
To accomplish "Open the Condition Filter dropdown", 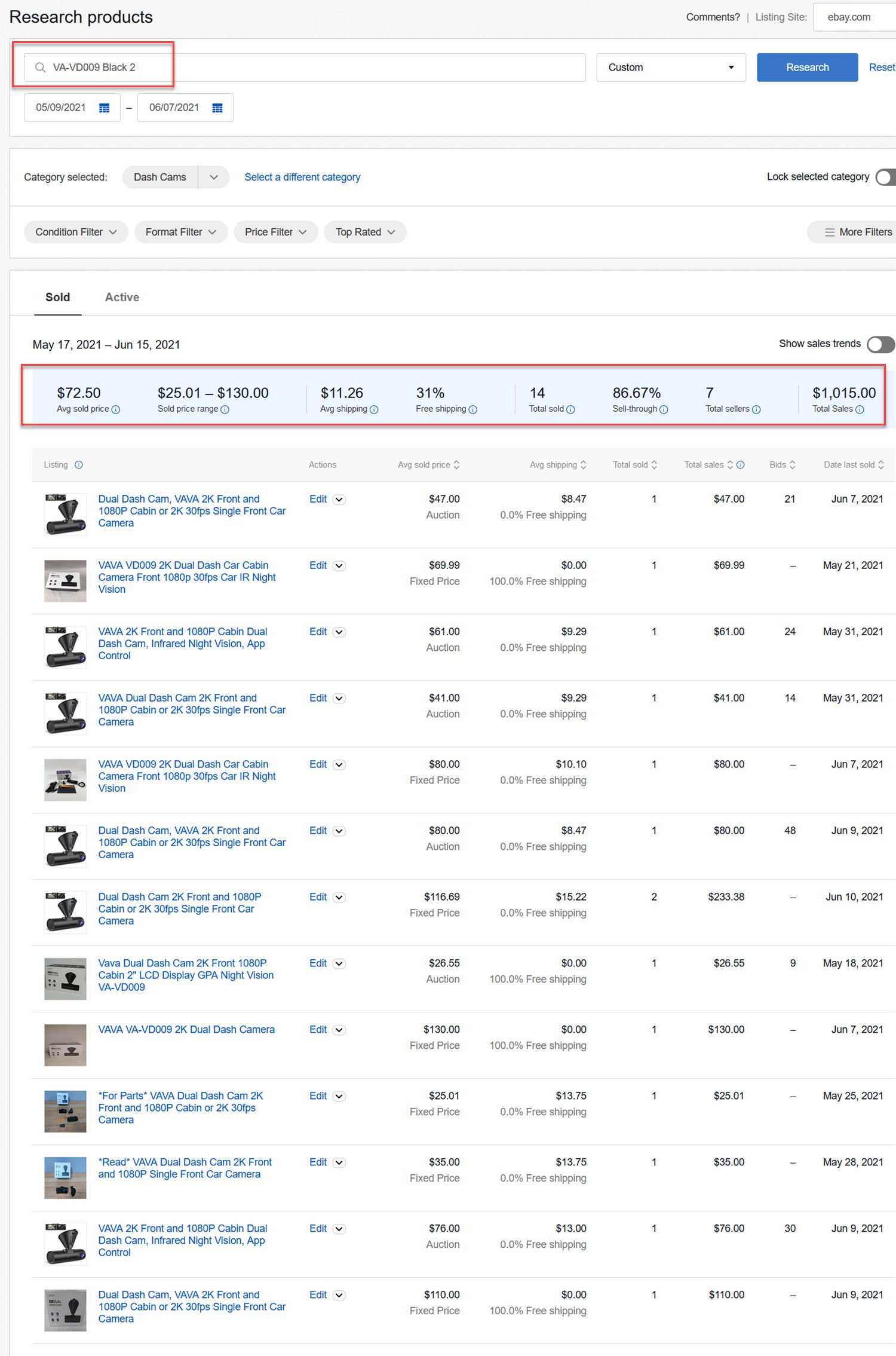I will tap(76, 232).
